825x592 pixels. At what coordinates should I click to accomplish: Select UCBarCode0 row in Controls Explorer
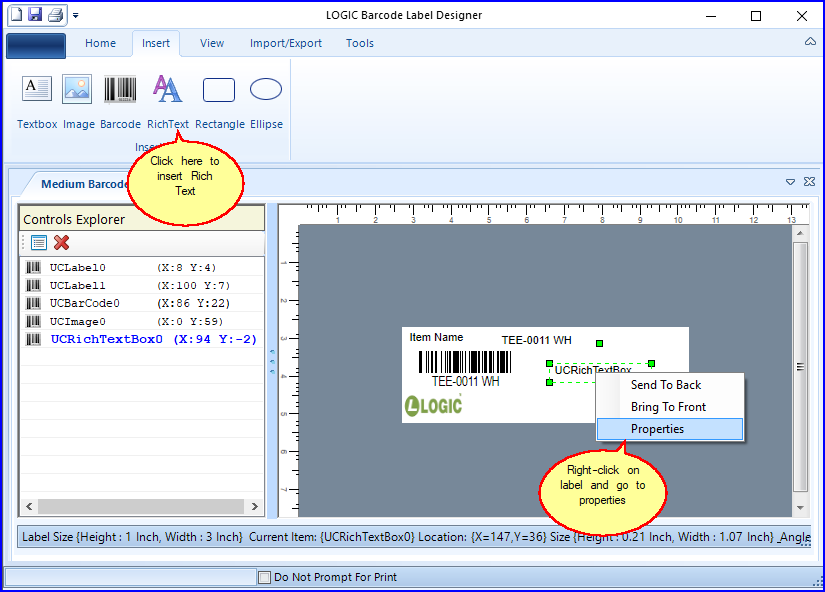pyautogui.click(x=142, y=303)
